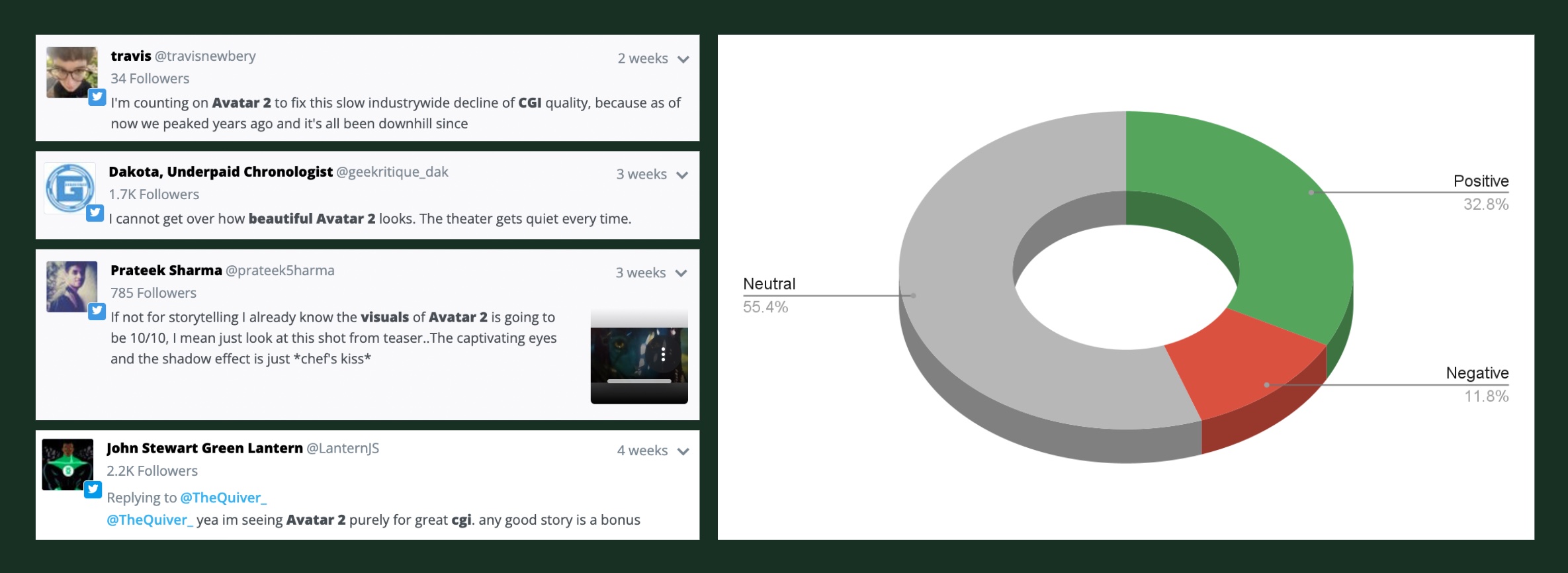Screen dimensions: 1568x573
Task: Expand the chevron on Prateek Sharma's tweet
Action: (x=681, y=273)
